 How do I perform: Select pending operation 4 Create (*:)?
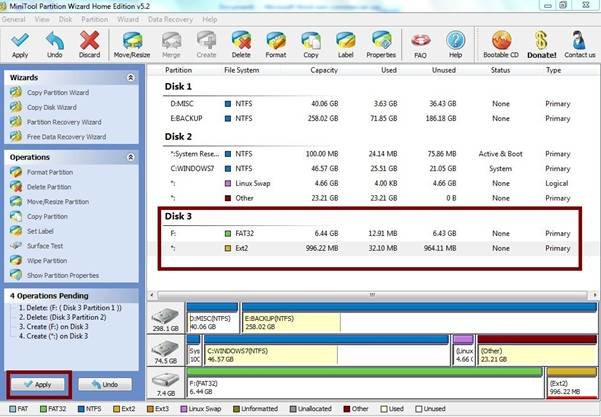[x=54, y=336]
